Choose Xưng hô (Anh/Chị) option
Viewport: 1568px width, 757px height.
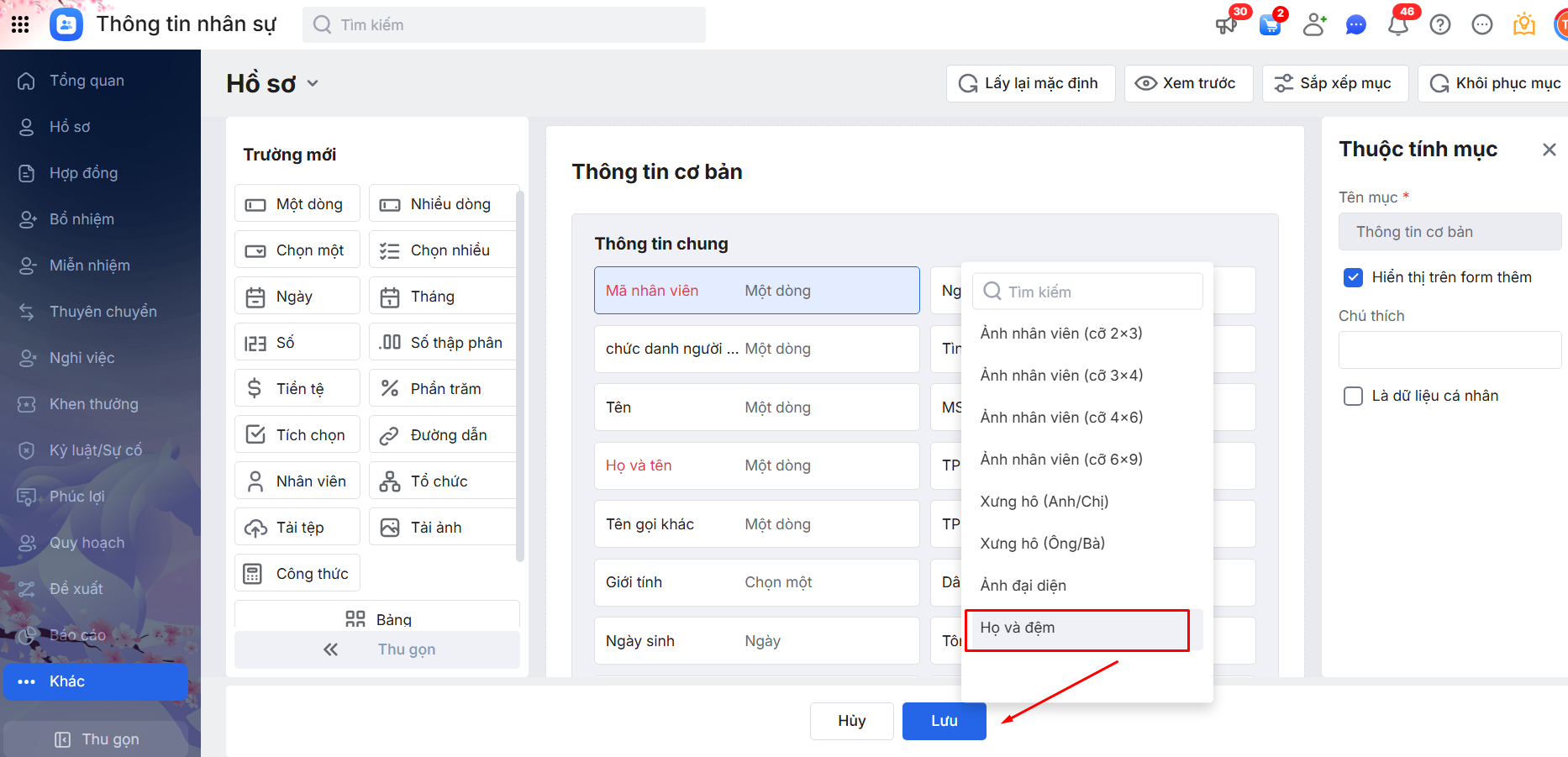click(1087, 502)
